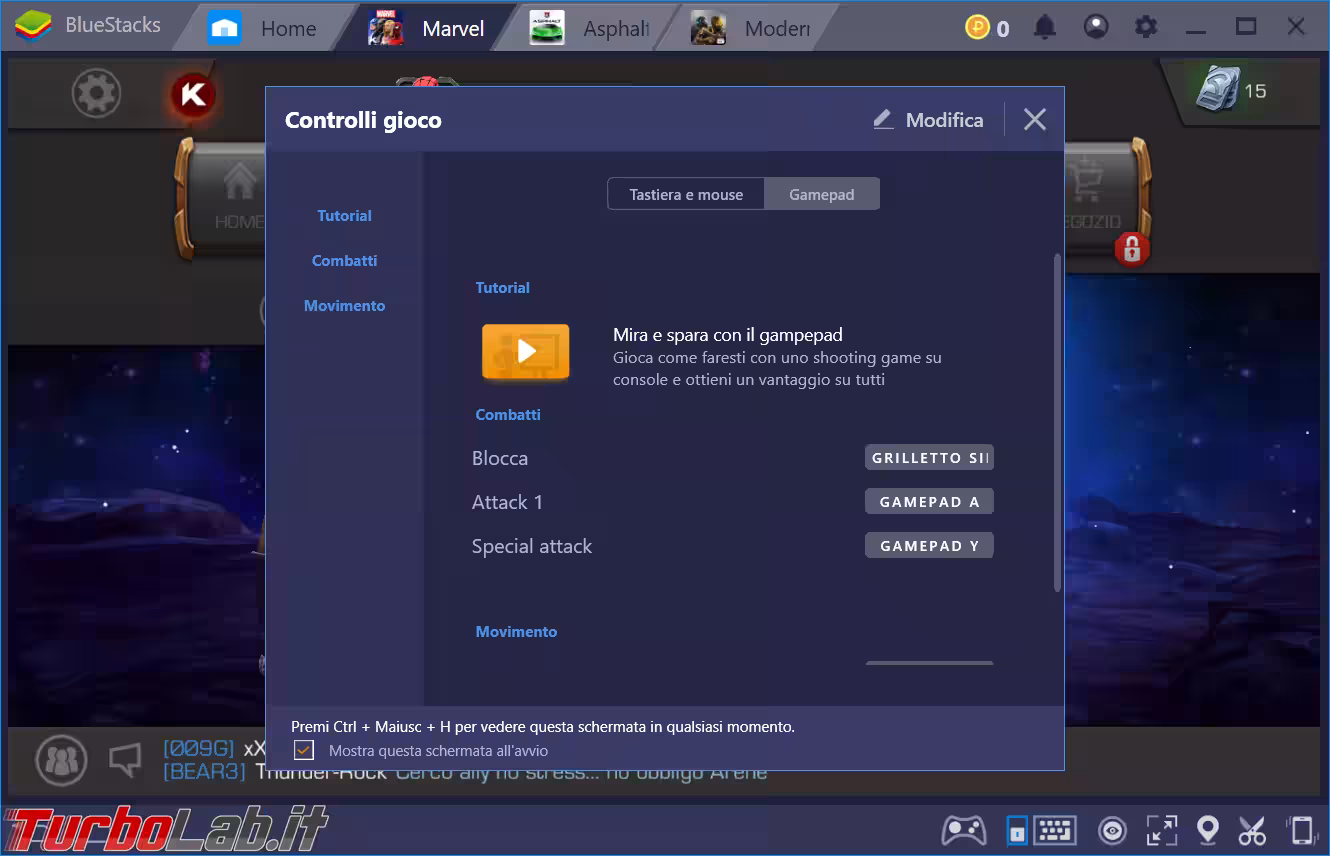Click the Controlli gioco vertical scrollbar
This screenshot has width=1330, height=856.
[x=1056, y=420]
